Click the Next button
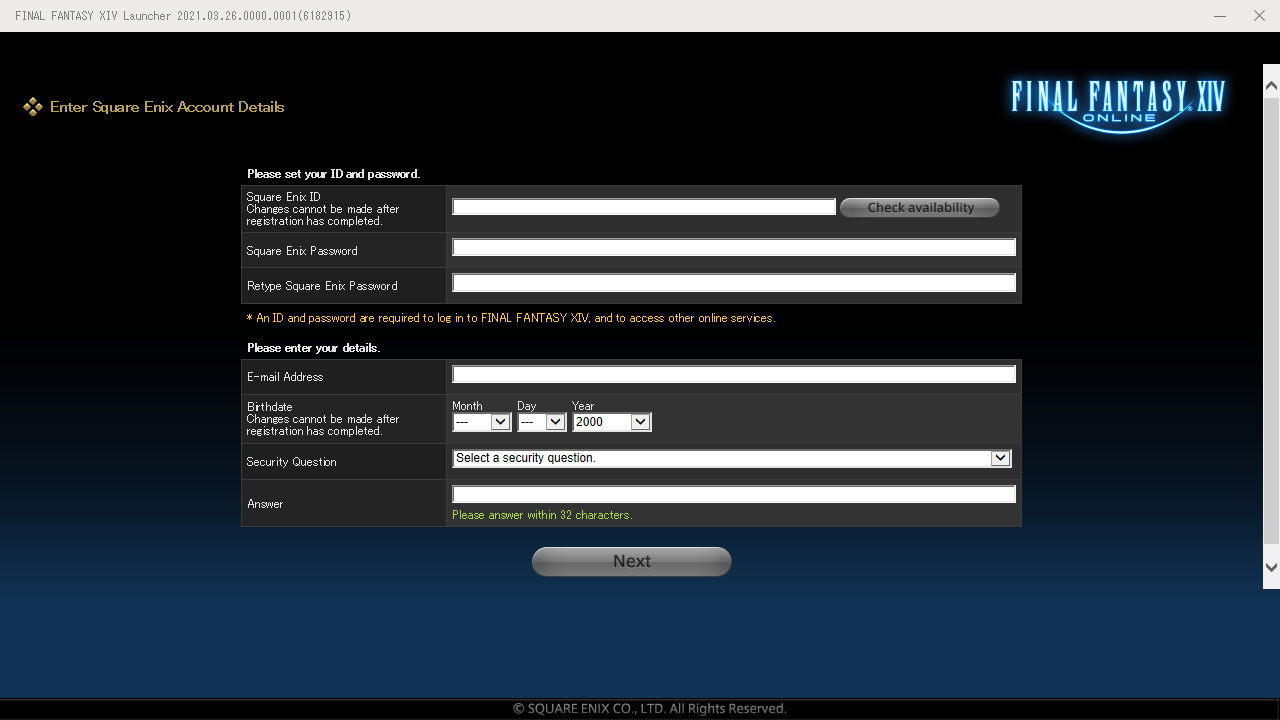The width and height of the screenshot is (1280, 720). tap(631, 561)
